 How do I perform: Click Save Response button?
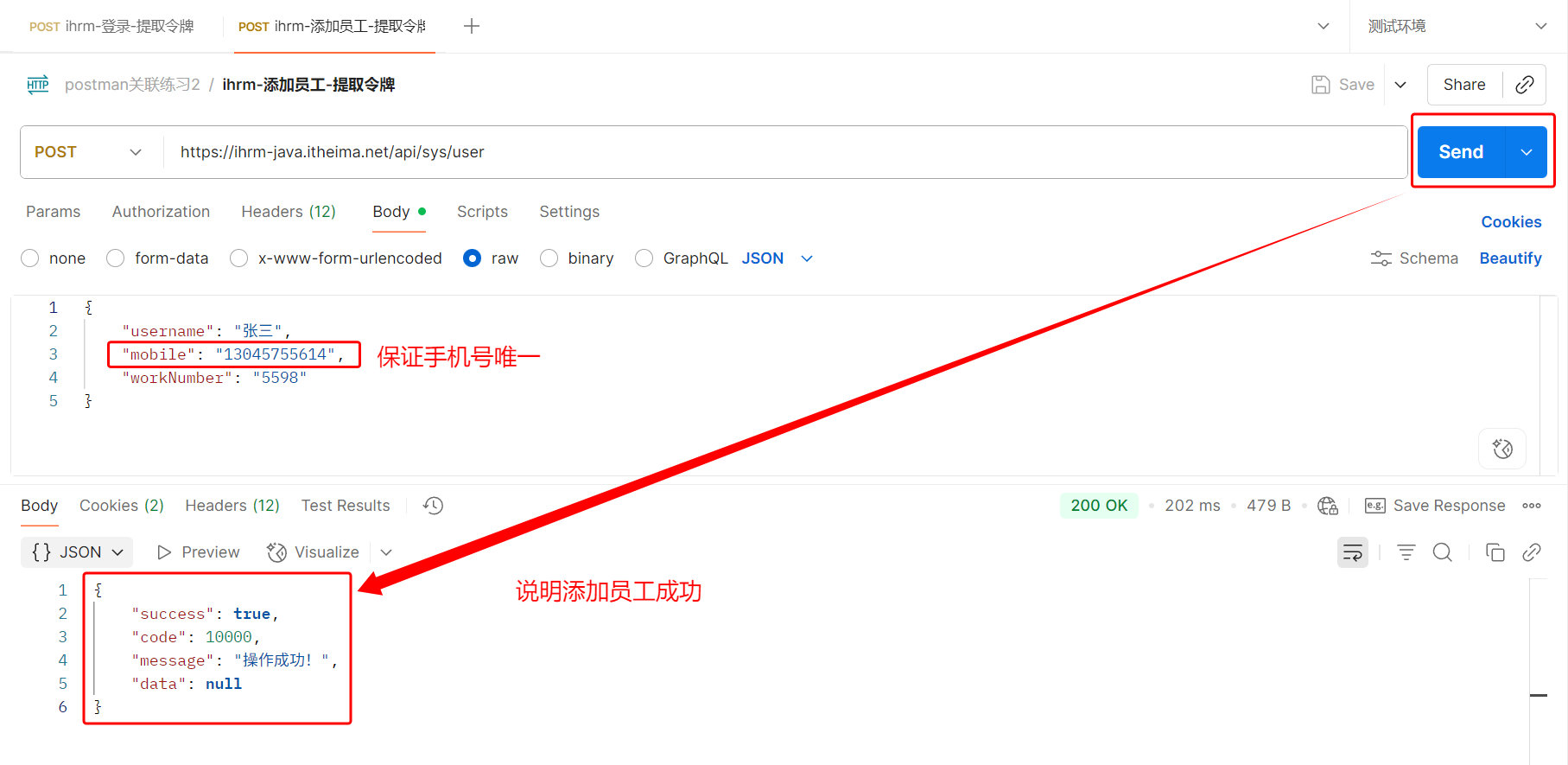1435,506
